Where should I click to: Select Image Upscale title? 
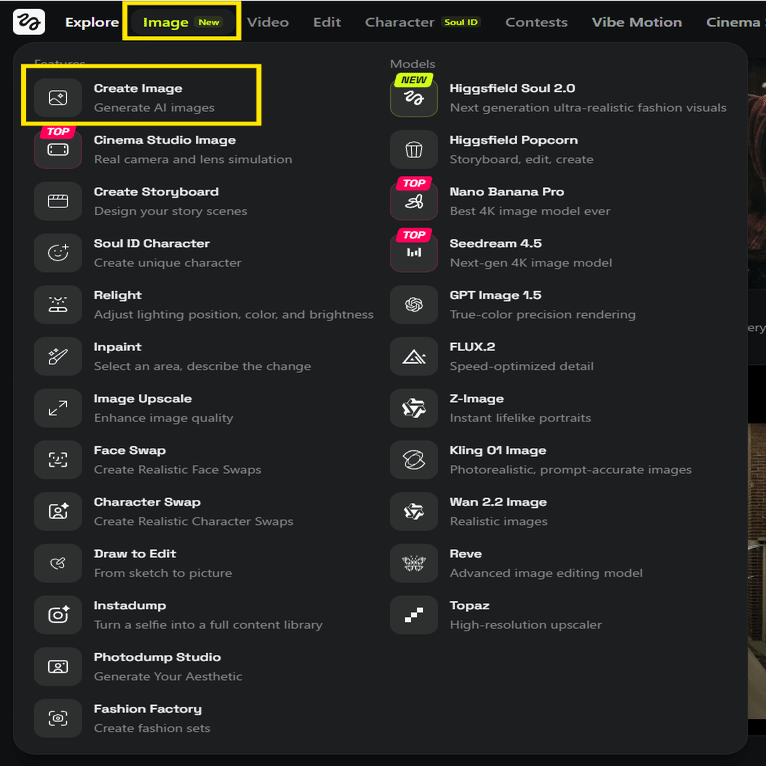point(143,399)
